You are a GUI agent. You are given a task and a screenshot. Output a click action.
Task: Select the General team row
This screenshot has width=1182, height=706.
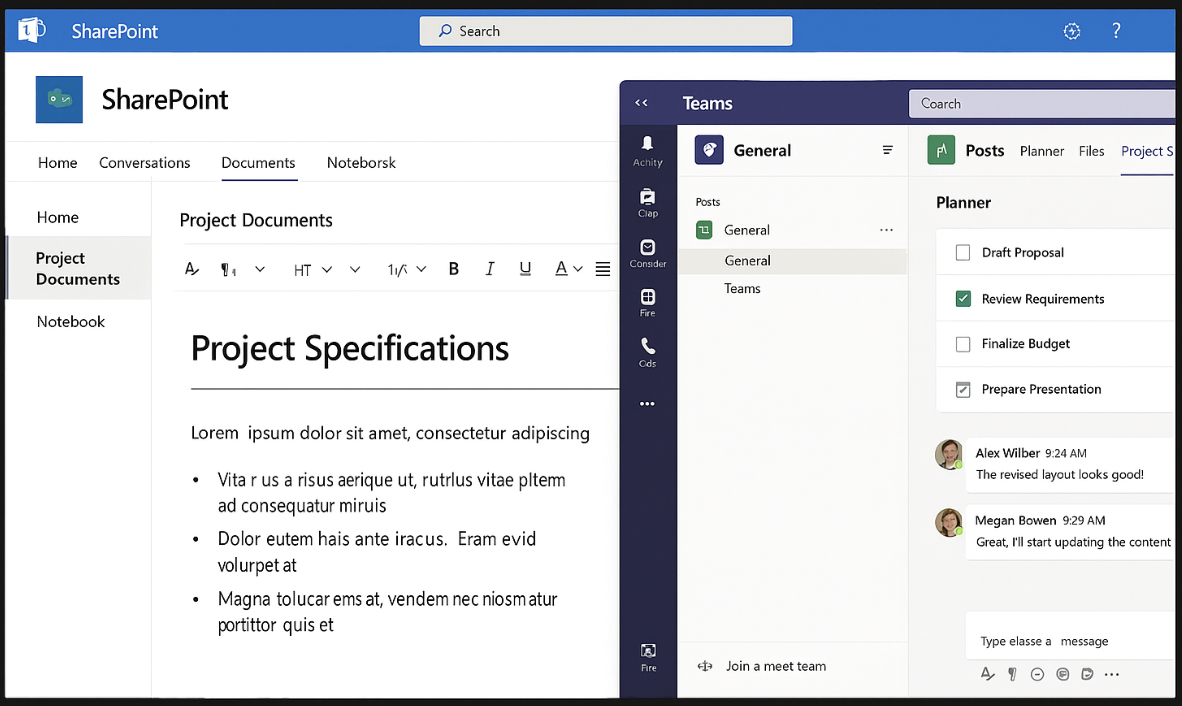coord(792,230)
